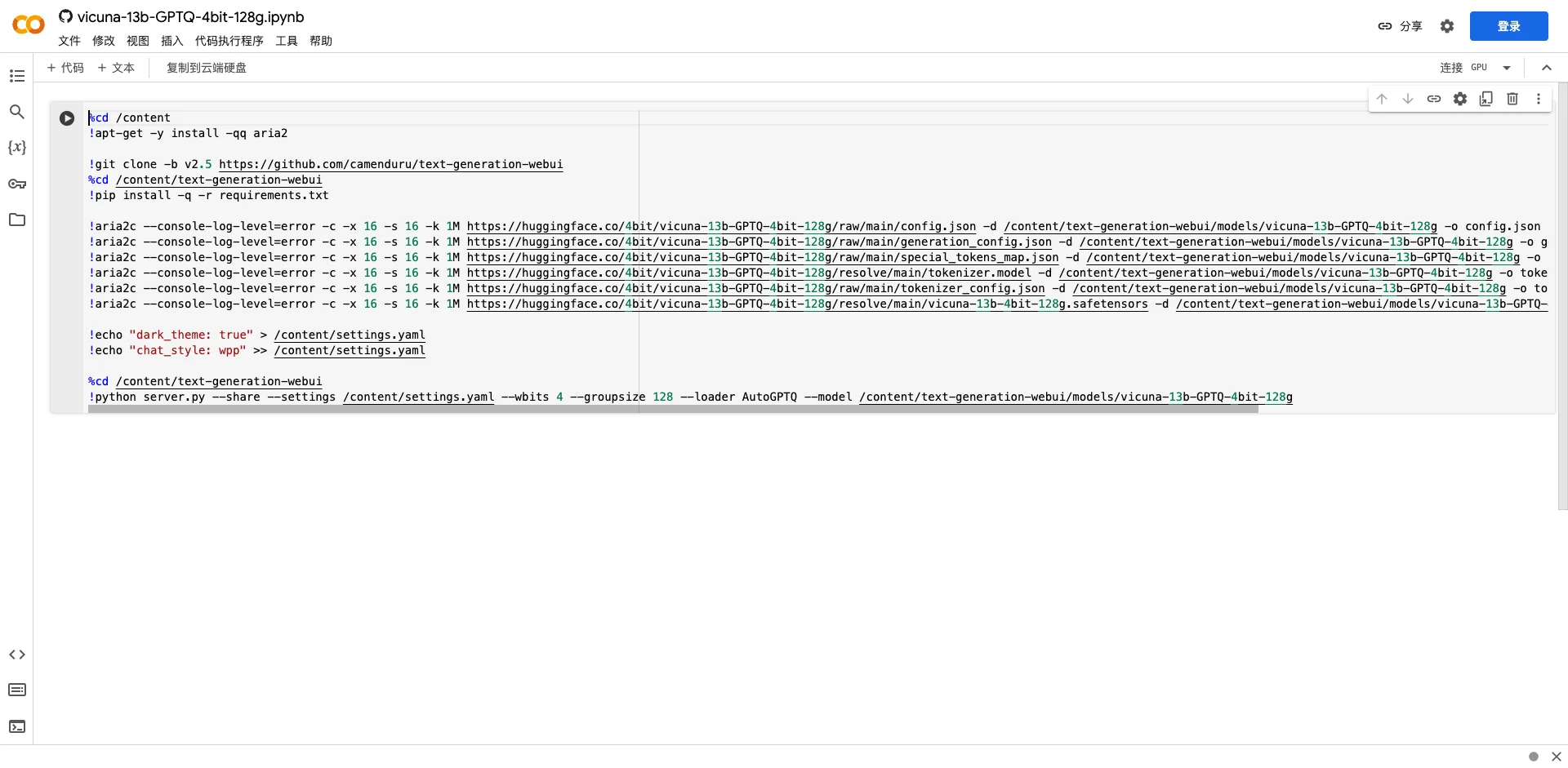Open the camenduru text-generation-webui GitHub link

coord(390,165)
